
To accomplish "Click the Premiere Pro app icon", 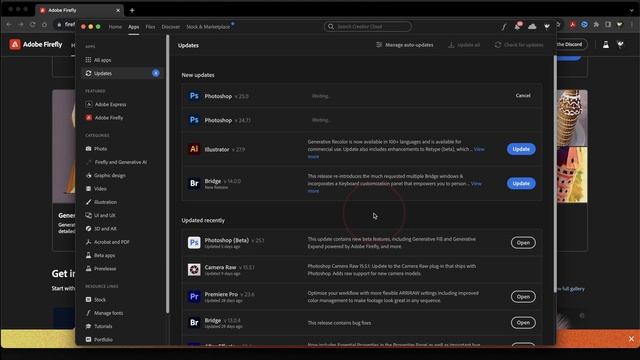I will 194,296.
